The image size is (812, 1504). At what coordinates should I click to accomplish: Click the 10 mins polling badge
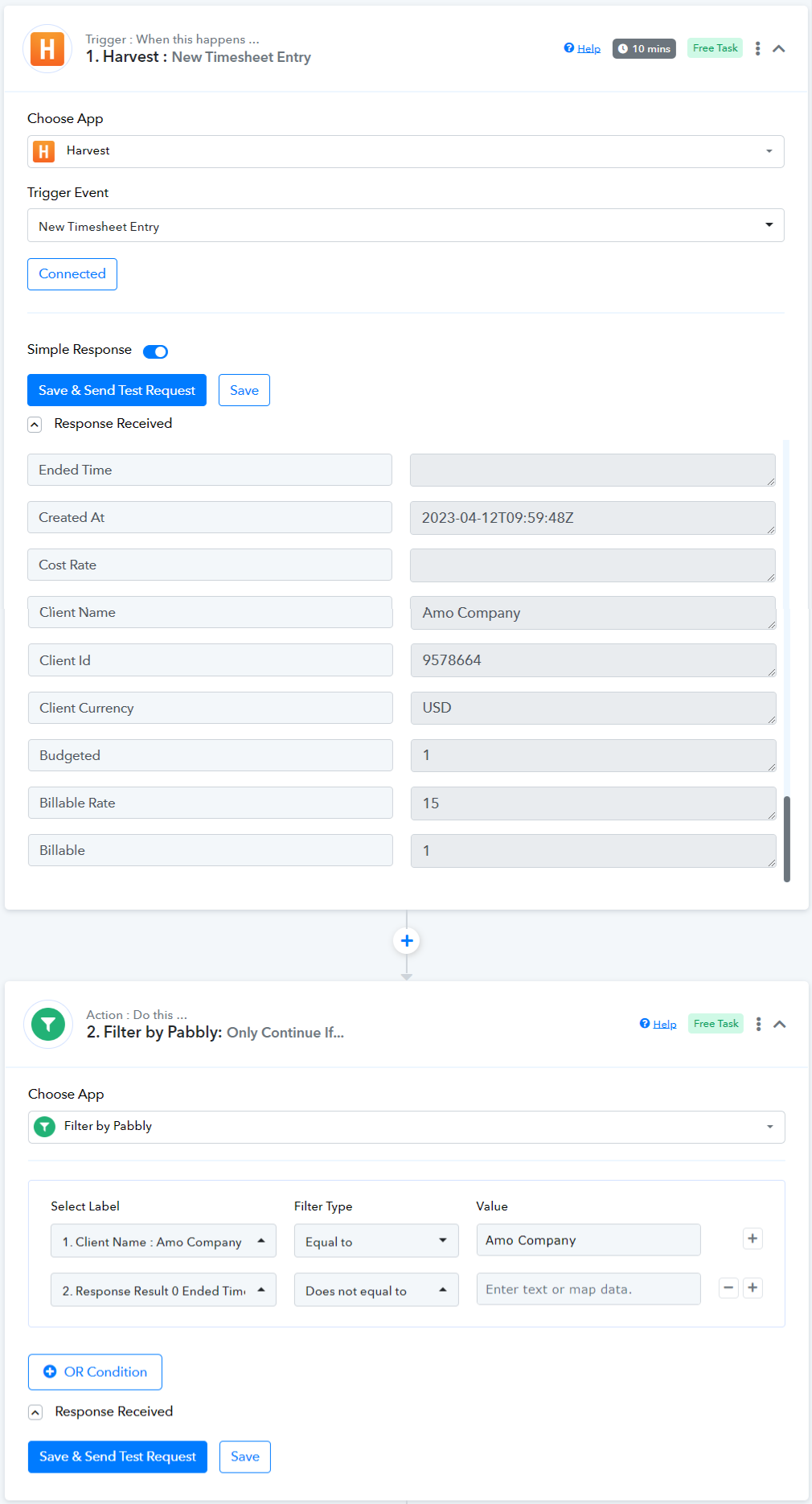click(x=644, y=48)
